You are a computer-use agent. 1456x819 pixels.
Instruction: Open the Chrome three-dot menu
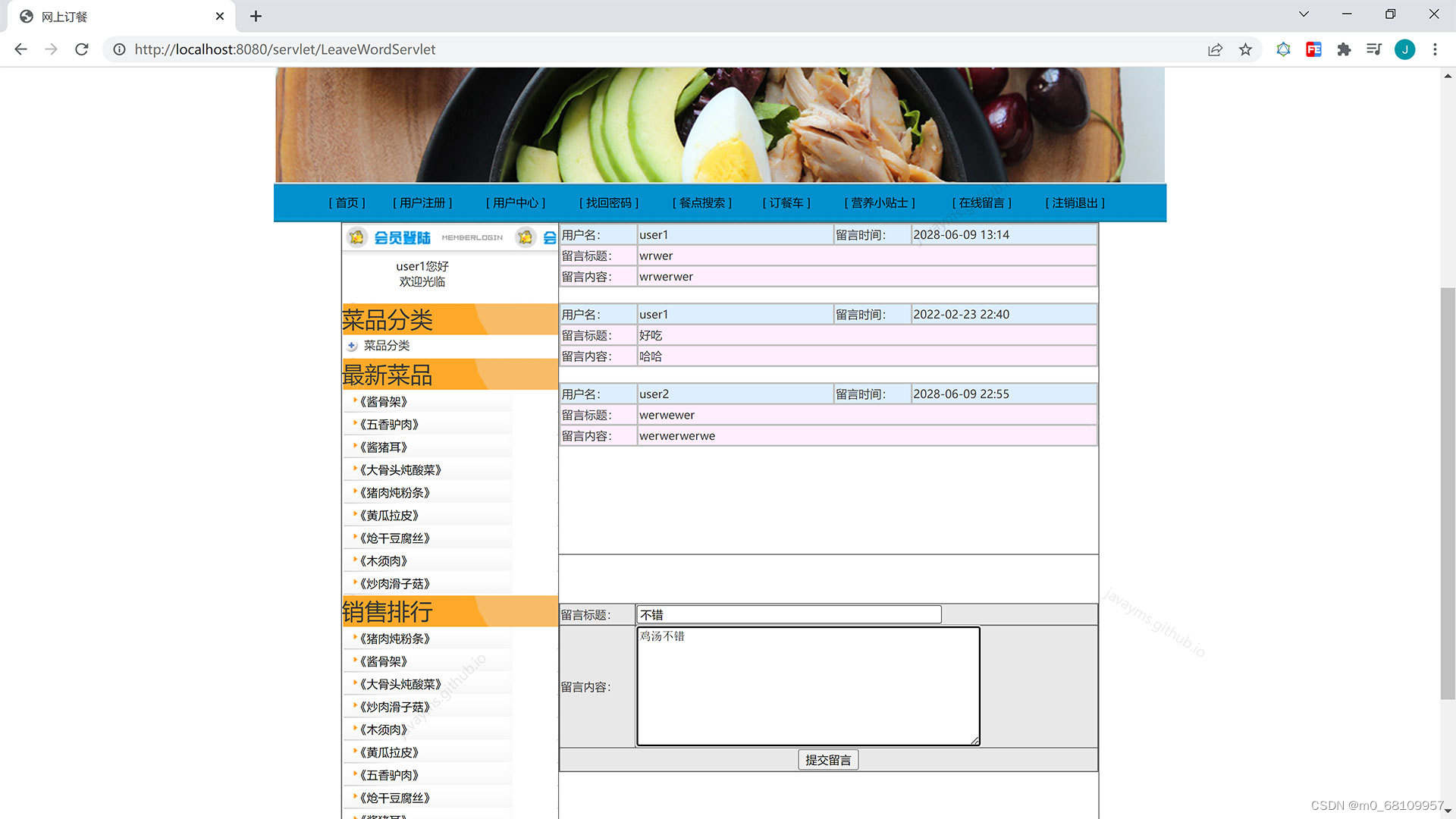click(1435, 49)
